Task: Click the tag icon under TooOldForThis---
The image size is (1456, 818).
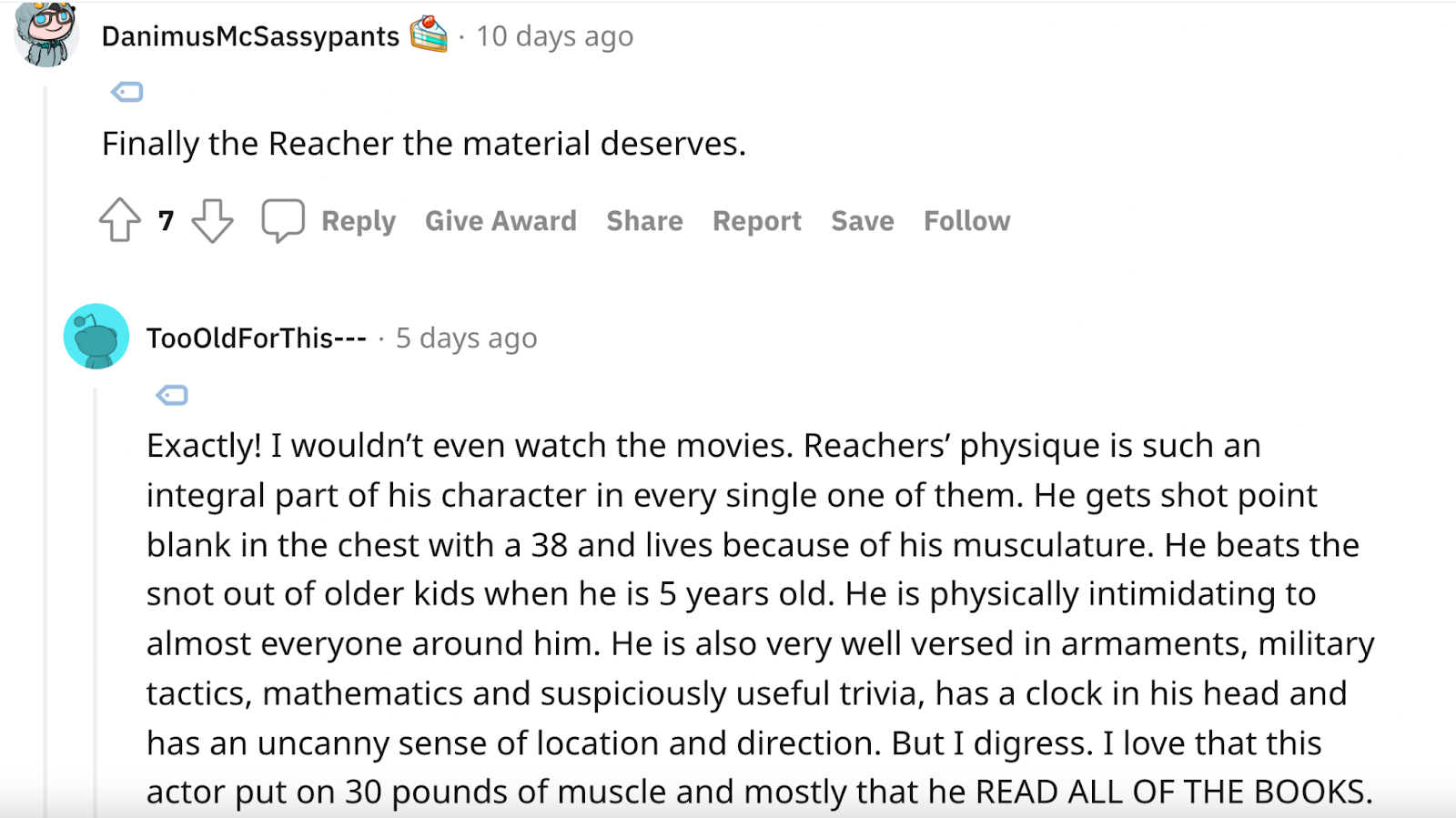Action: 172,395
